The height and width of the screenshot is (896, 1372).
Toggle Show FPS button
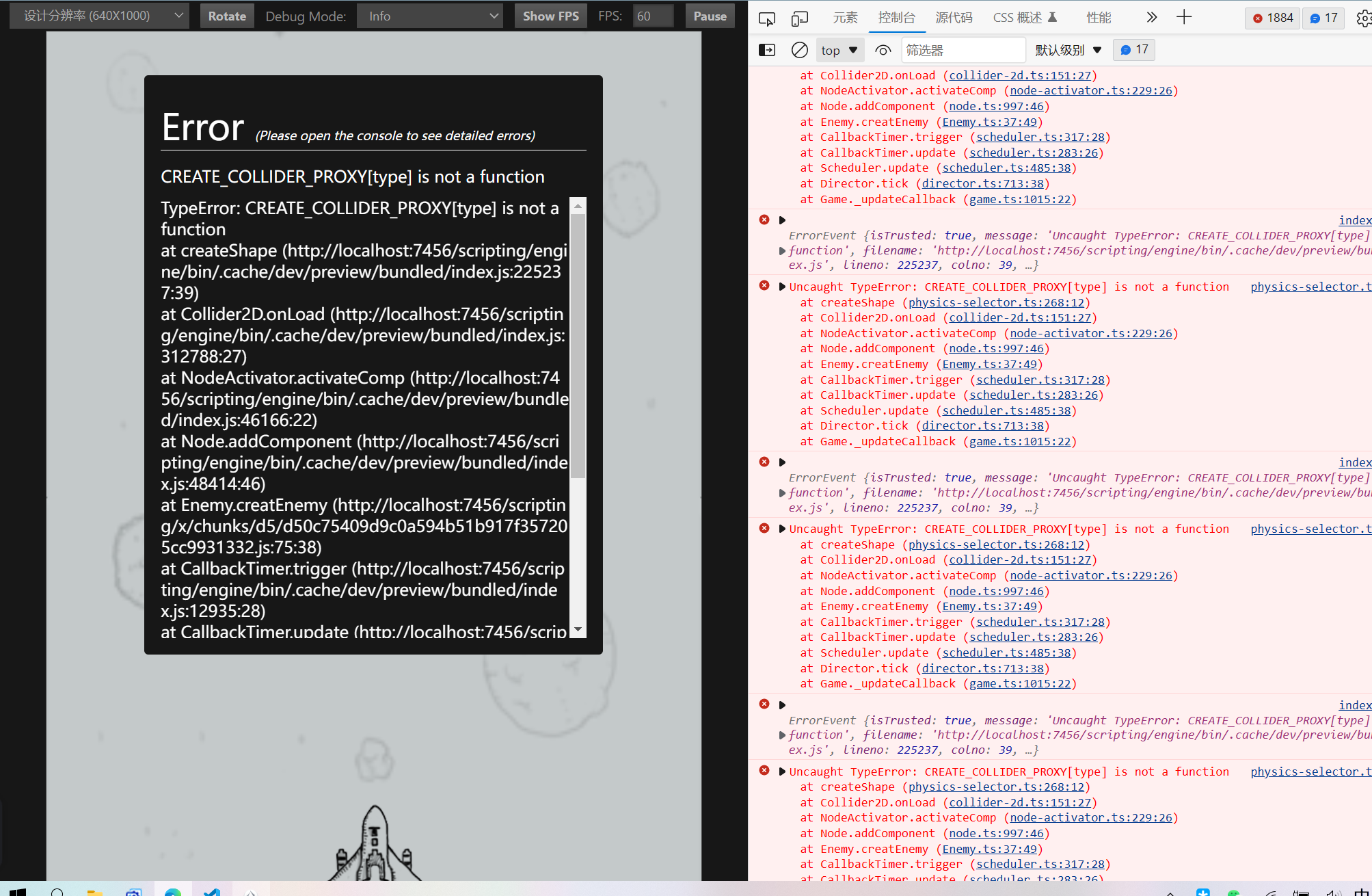point(550,16)
